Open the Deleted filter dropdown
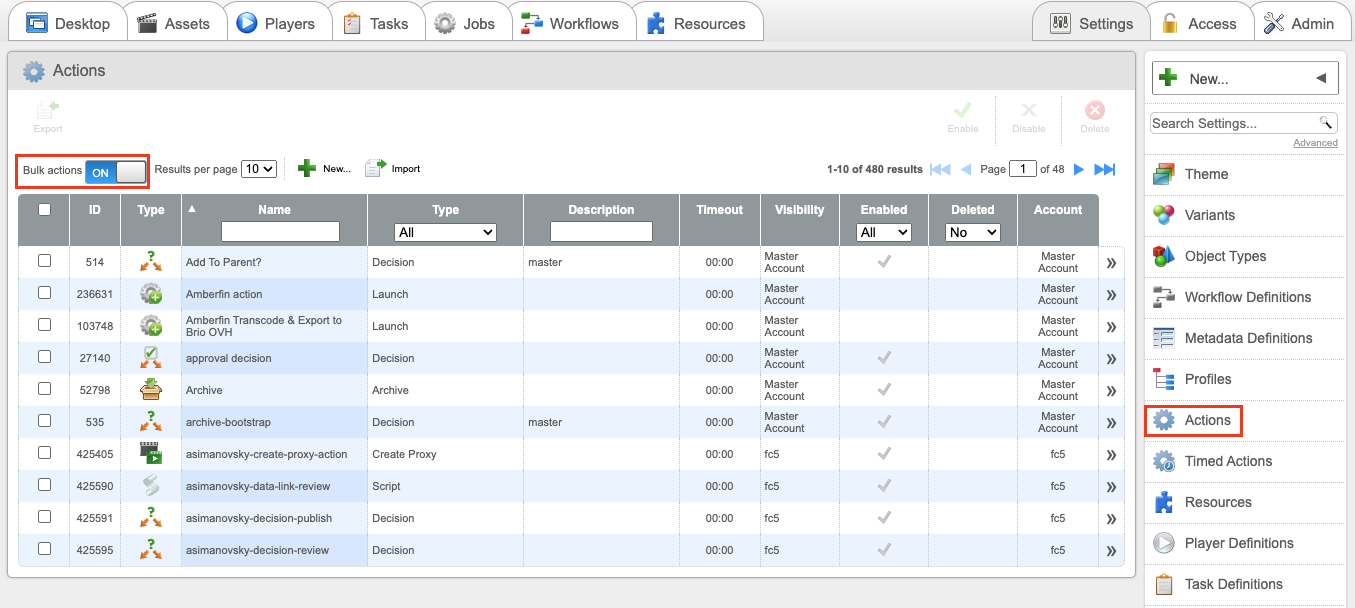The width and height of the screenshot is (1355, 608). pos(973,232)
